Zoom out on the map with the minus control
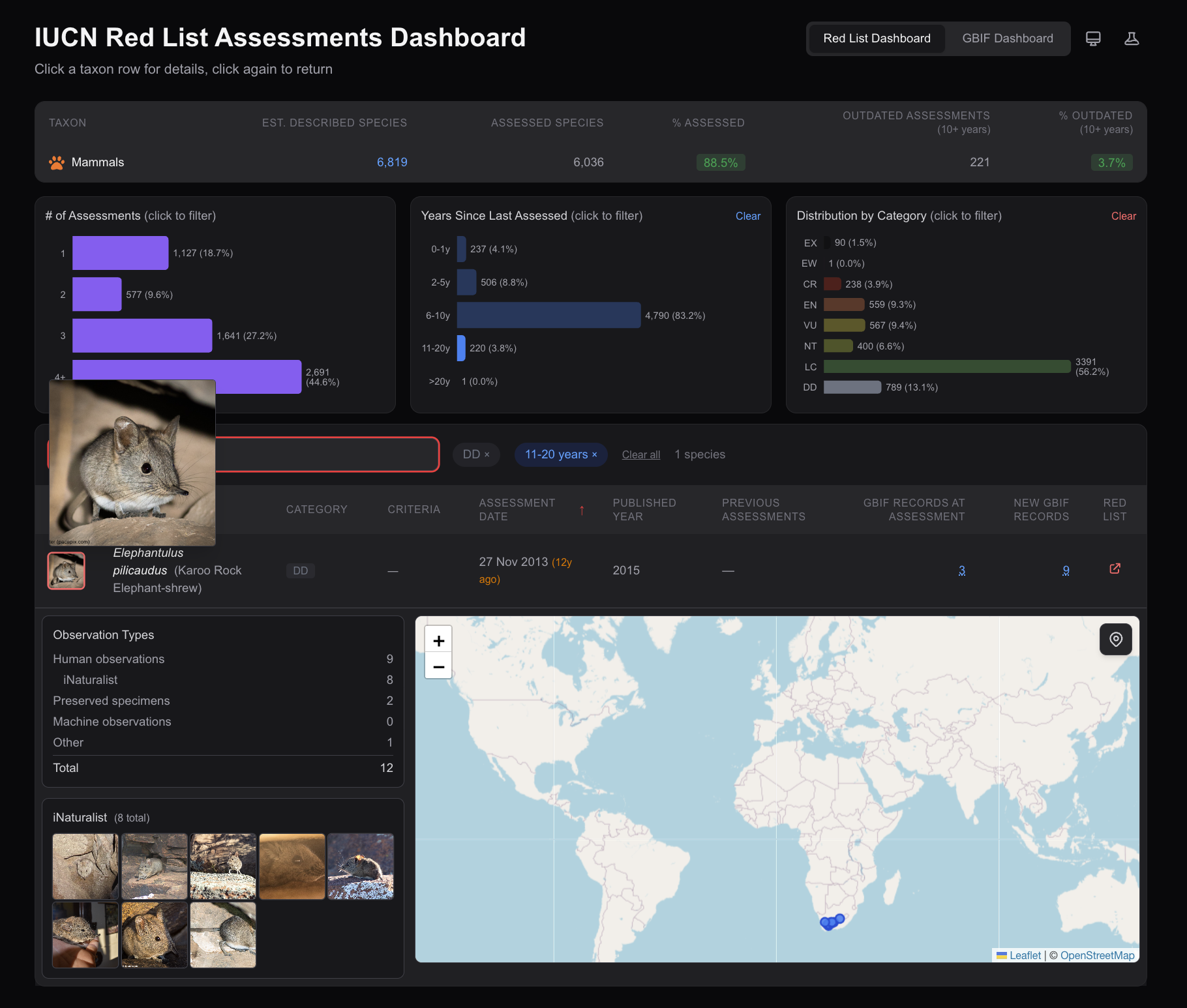 tap(438, 666)
